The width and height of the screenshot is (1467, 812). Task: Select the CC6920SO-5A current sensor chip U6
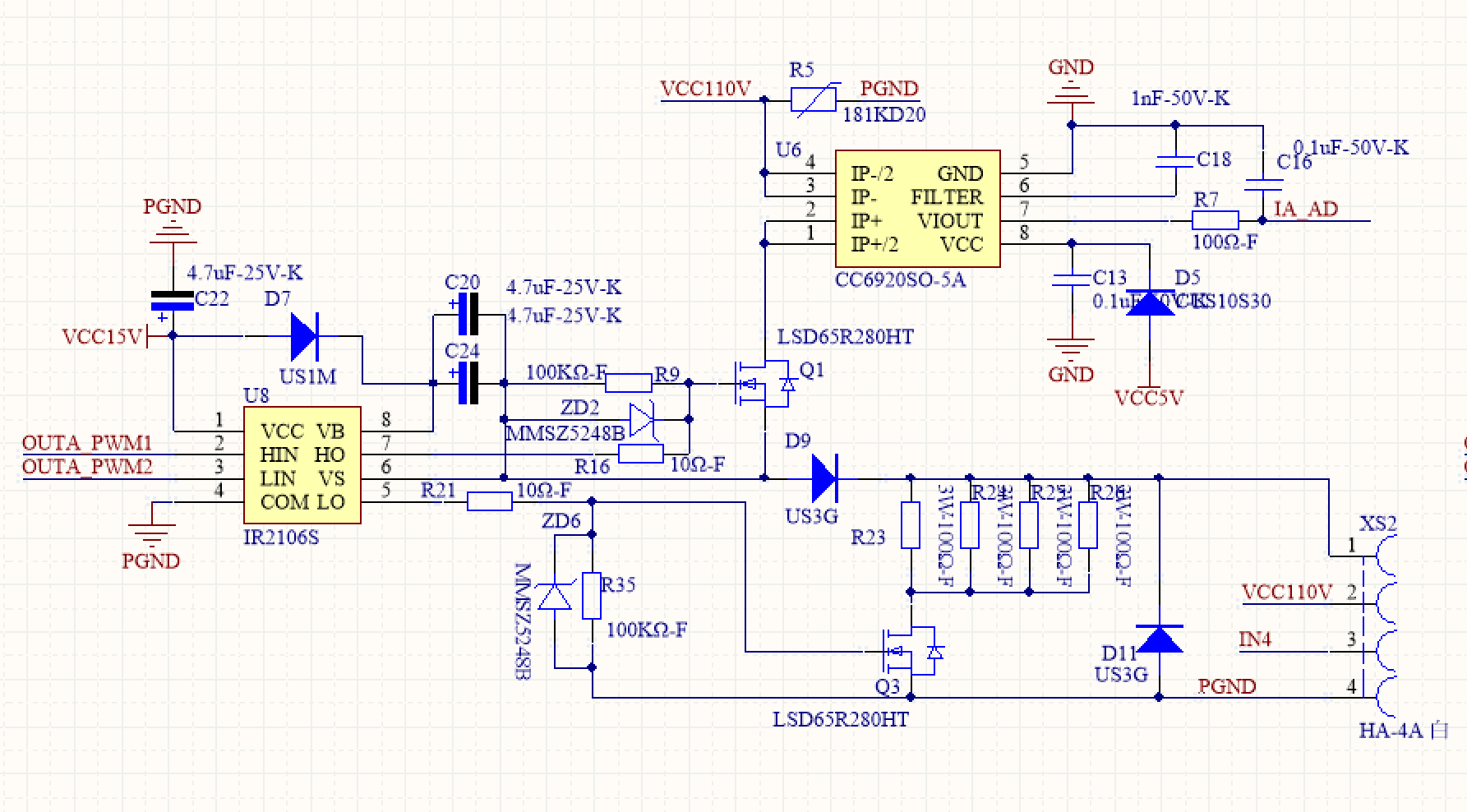(918, 209)
